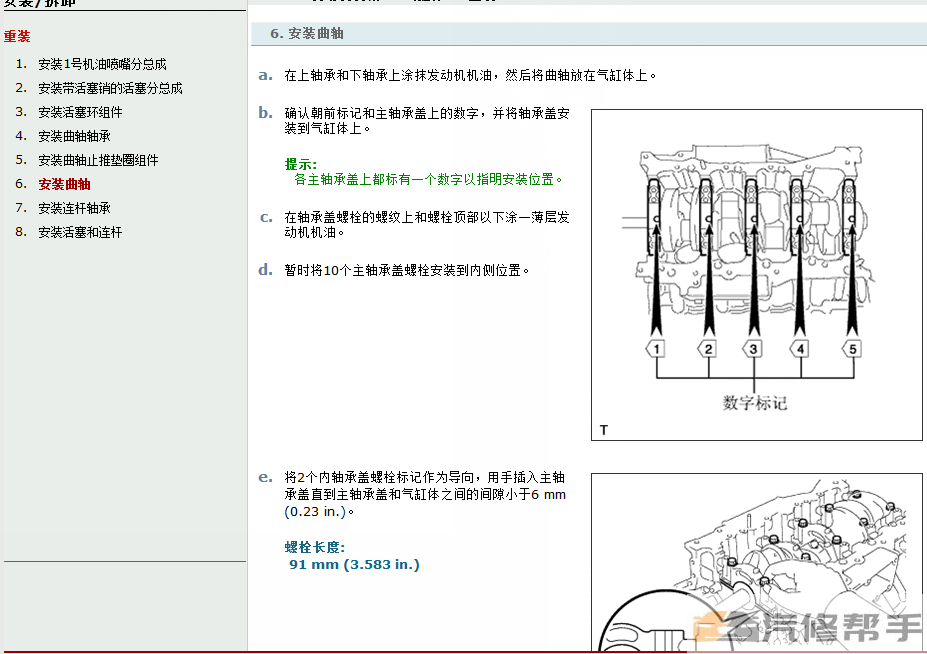The image size is (927, 654).
Task: Click step e text 将2个内轴承盖螺栓
Action: (x=425, y=494)
